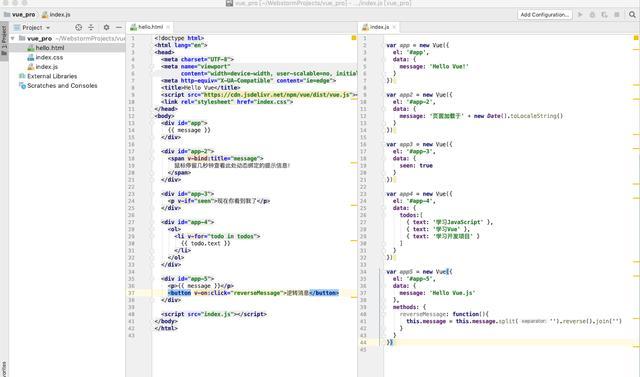This screenshot has width=640, height=377.
Task: Switch to the hello.html editor tab
Action: 150,27
